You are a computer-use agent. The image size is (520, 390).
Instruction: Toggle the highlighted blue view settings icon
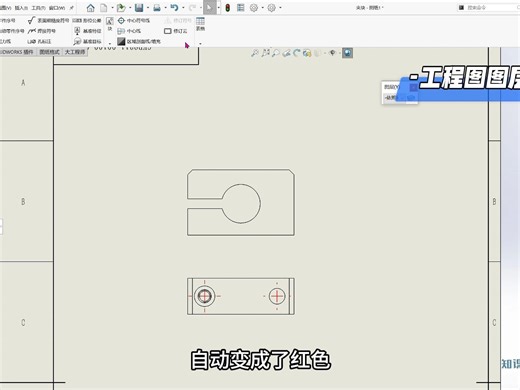click(347, 53)
